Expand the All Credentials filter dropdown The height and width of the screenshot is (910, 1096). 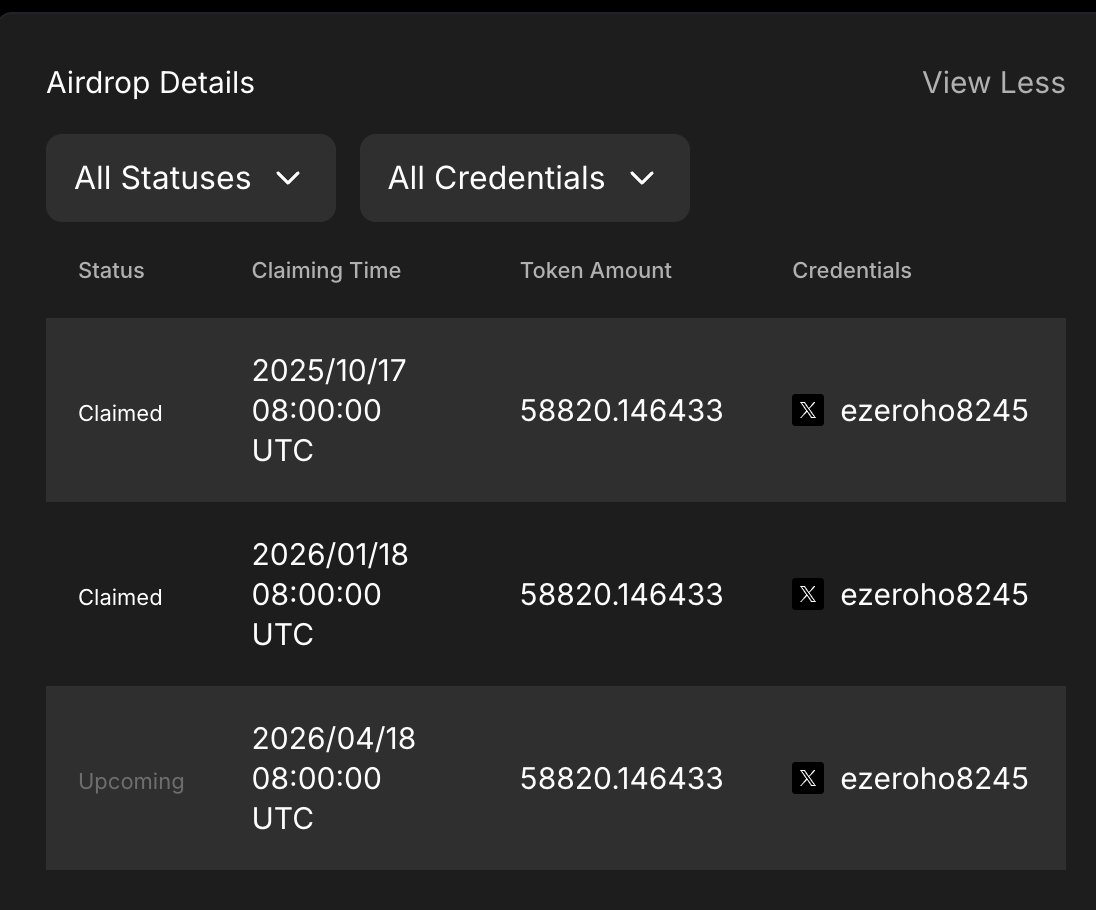coord(524,178)
